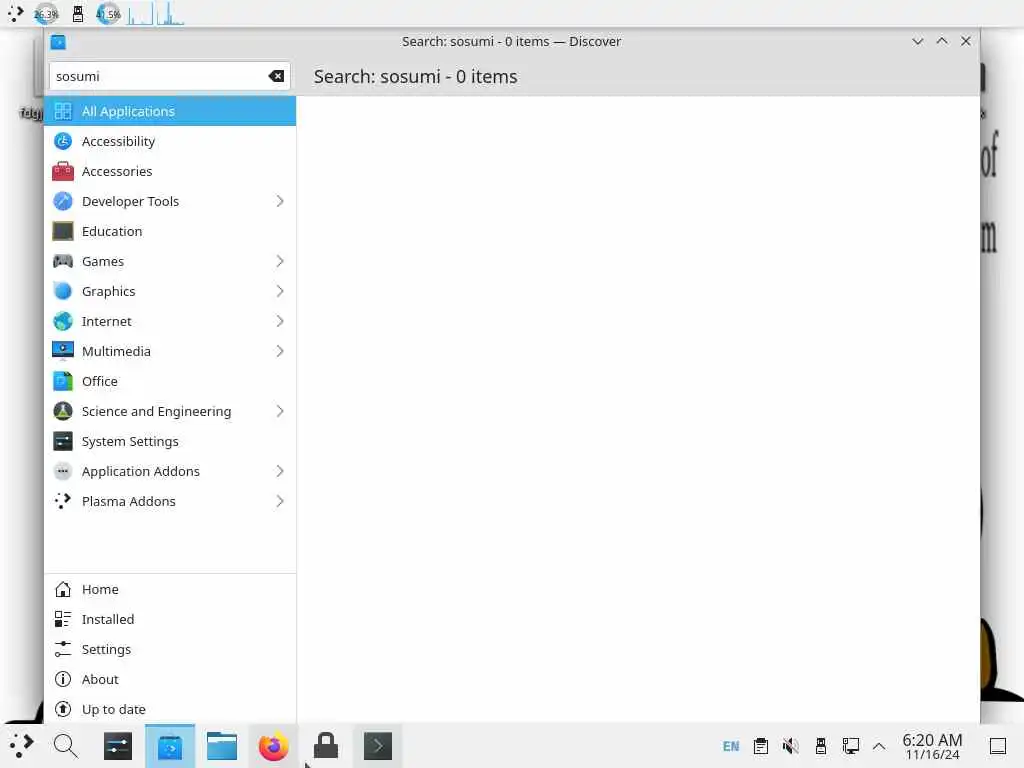Click the Office category label

pyautogui.click(x=100, y=381)
